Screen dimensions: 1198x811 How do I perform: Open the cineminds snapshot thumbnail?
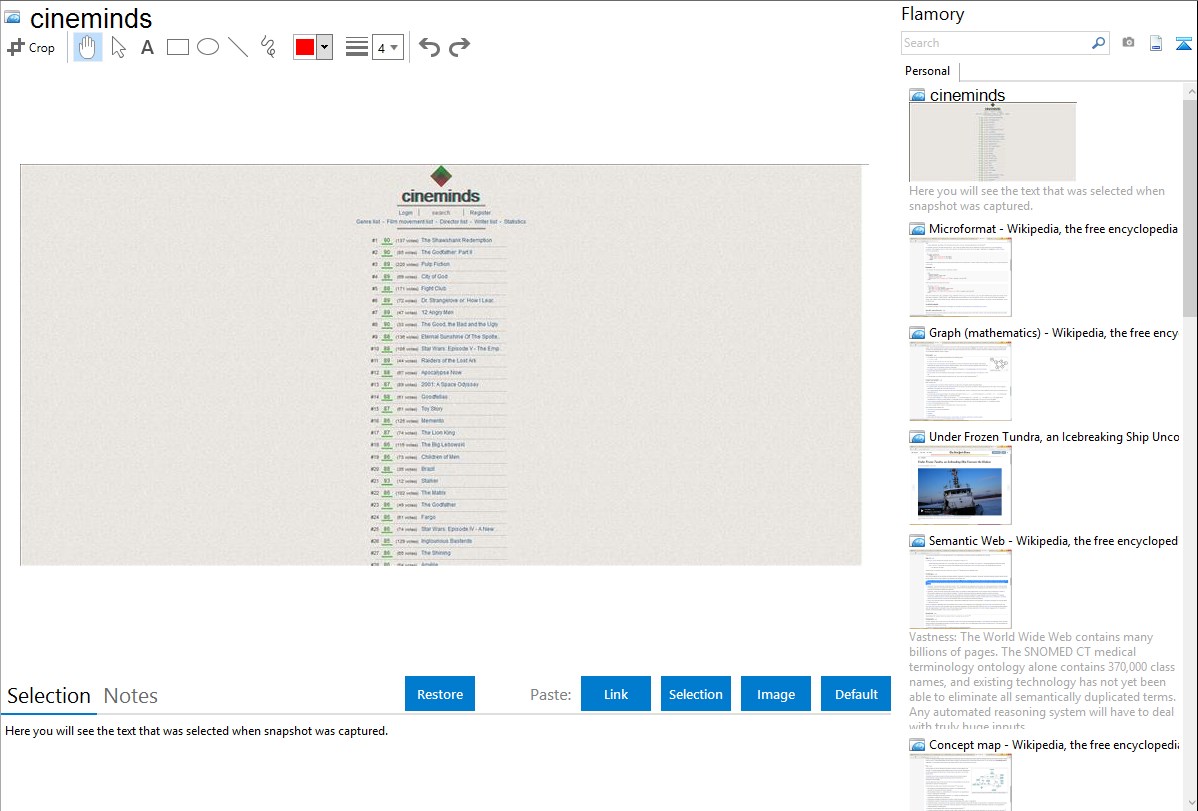[x=992, y=142]
